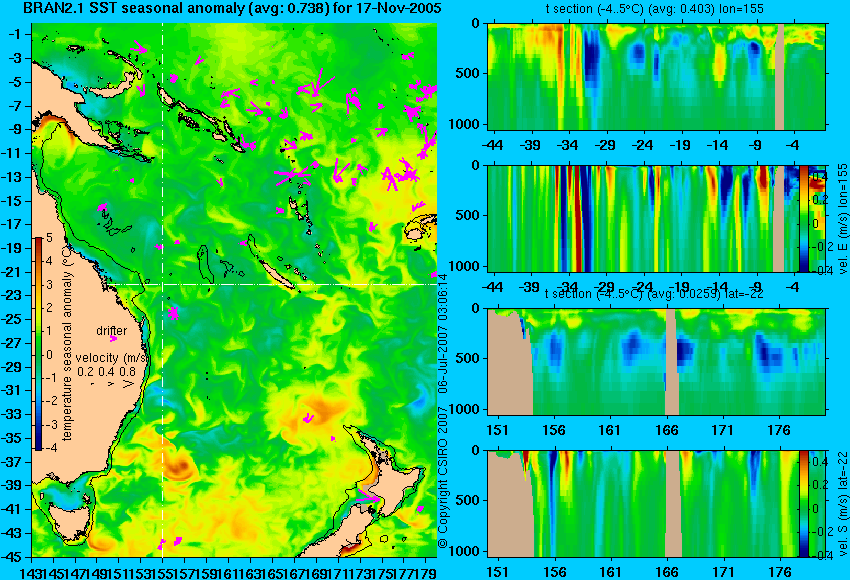Image resolution: width=850 pixels, height=580 pixels.
Task: Click the "vel. S (m/s) lat=-22" axis label
Action: click(x=842, y=503)
